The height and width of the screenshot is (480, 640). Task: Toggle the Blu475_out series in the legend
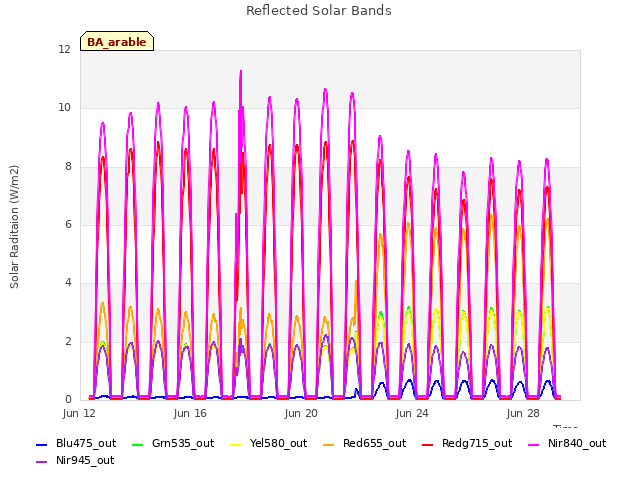[x=76, y=443]
